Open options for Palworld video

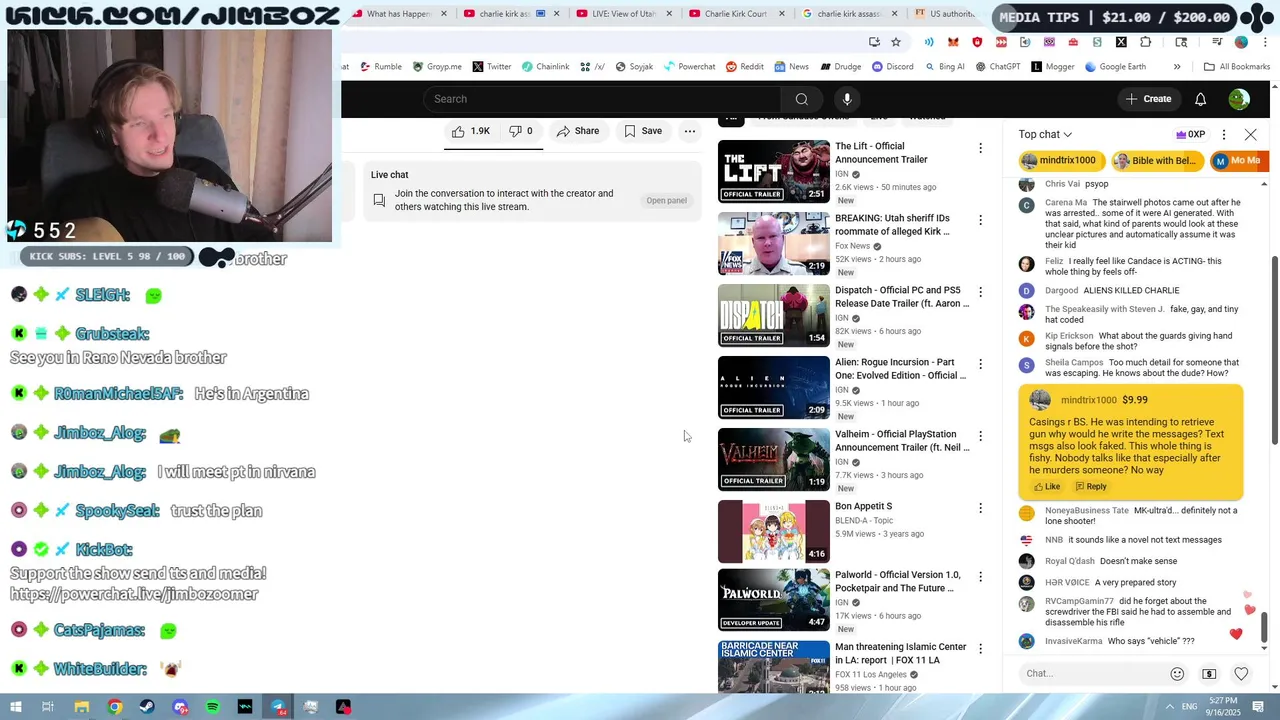point(980,577)
